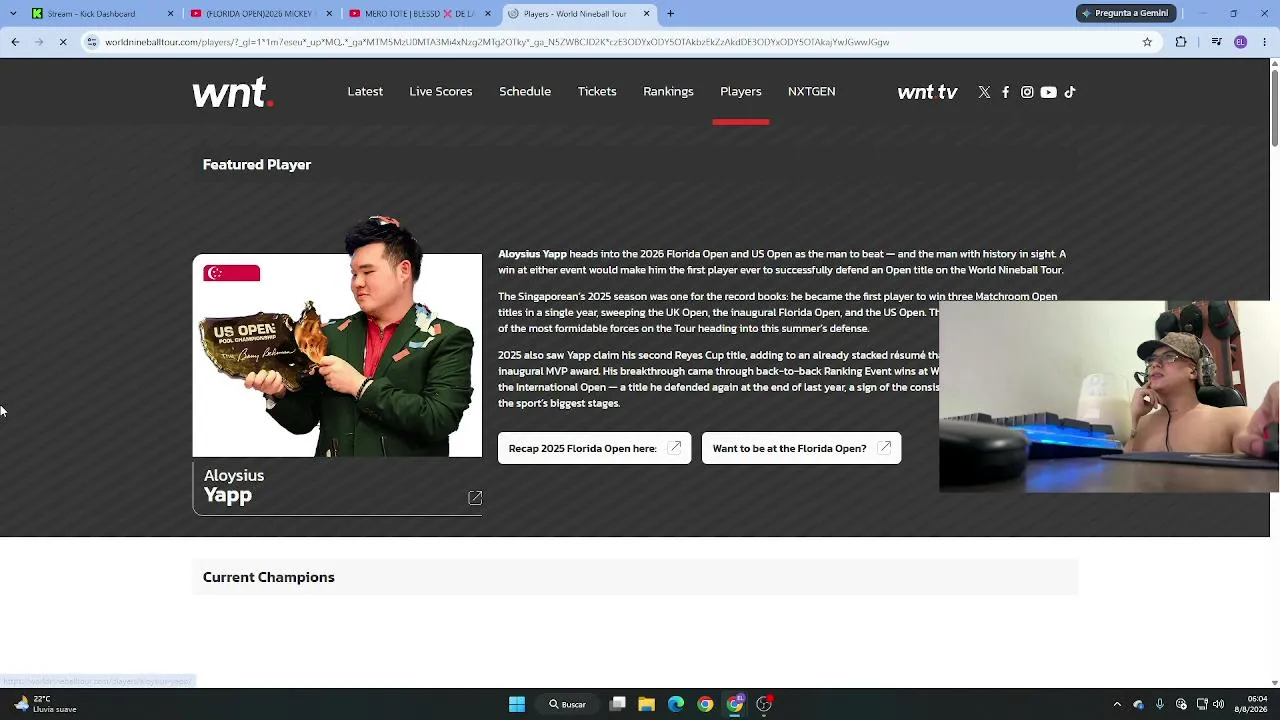
Task: Open the weather widget showing 22°C
Action: 45,704
